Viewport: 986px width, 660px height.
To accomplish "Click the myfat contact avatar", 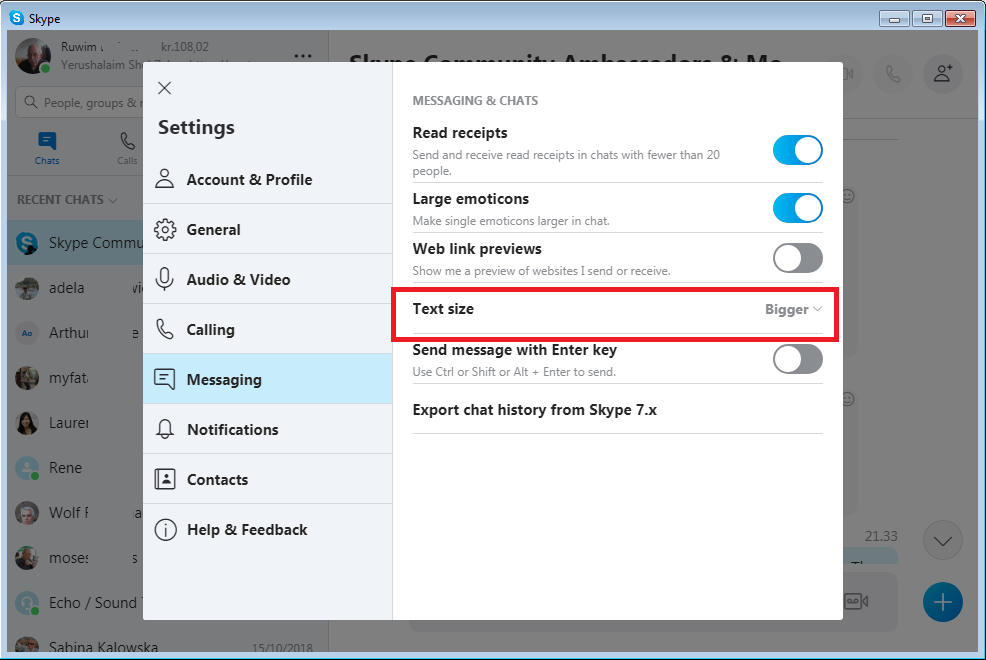I will click(x=27, y=378).
